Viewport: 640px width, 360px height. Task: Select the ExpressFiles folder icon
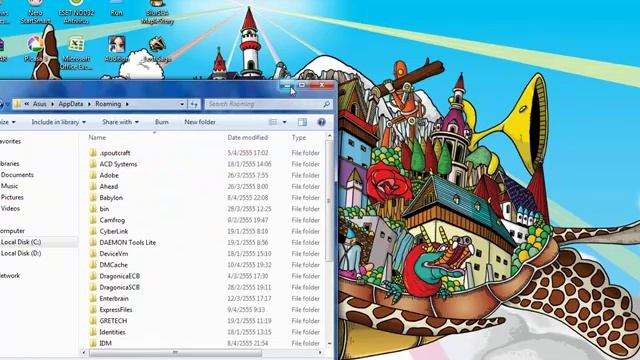pos(93,310)
